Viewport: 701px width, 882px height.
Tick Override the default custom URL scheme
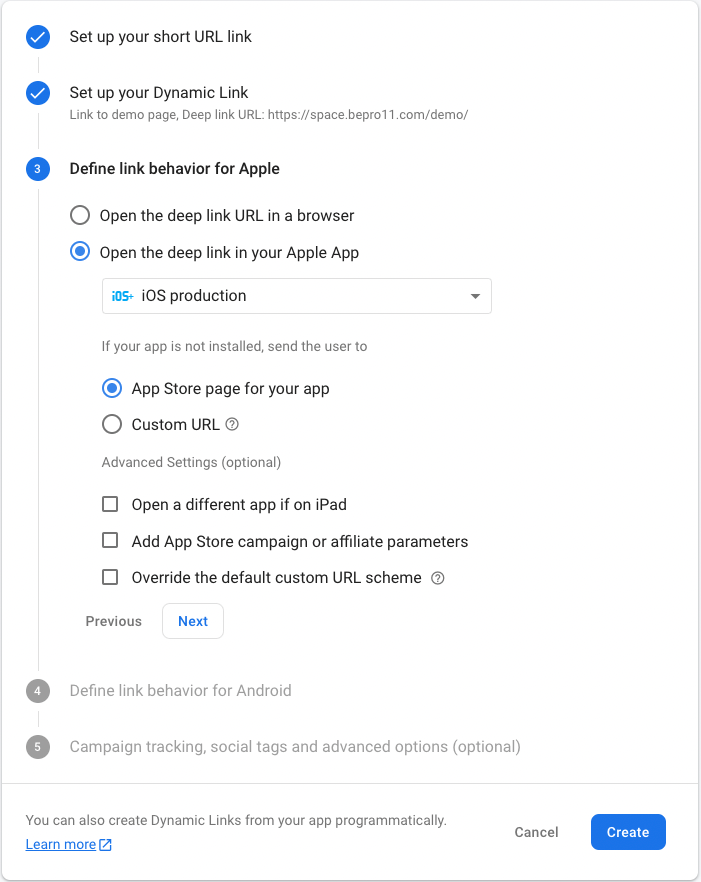(111, 577)
